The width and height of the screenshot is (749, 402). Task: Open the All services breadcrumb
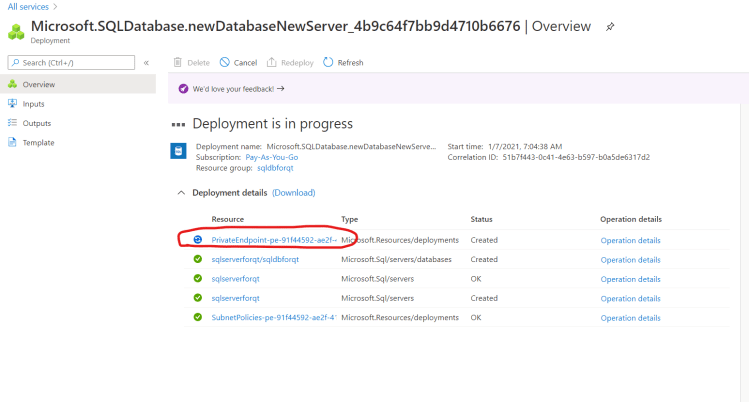pos(28,7)
